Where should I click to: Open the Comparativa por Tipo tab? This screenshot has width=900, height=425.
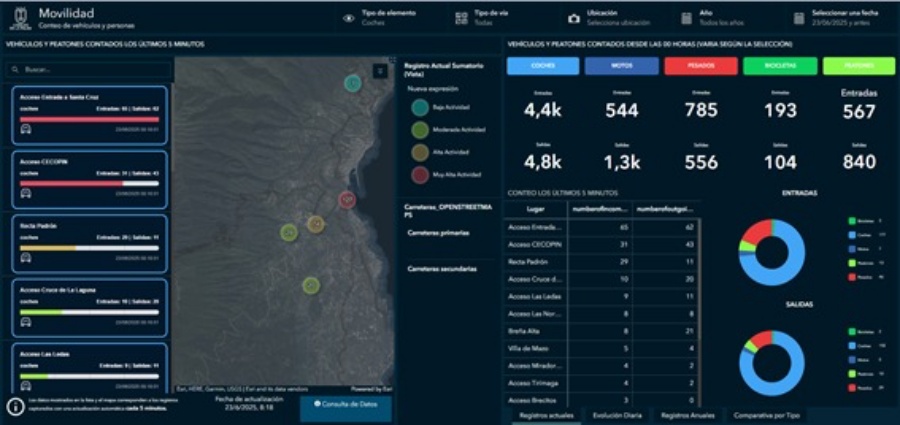[767, 414]
